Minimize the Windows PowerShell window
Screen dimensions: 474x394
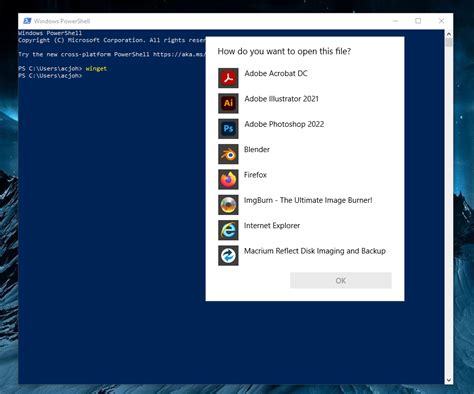pos(395,21)
